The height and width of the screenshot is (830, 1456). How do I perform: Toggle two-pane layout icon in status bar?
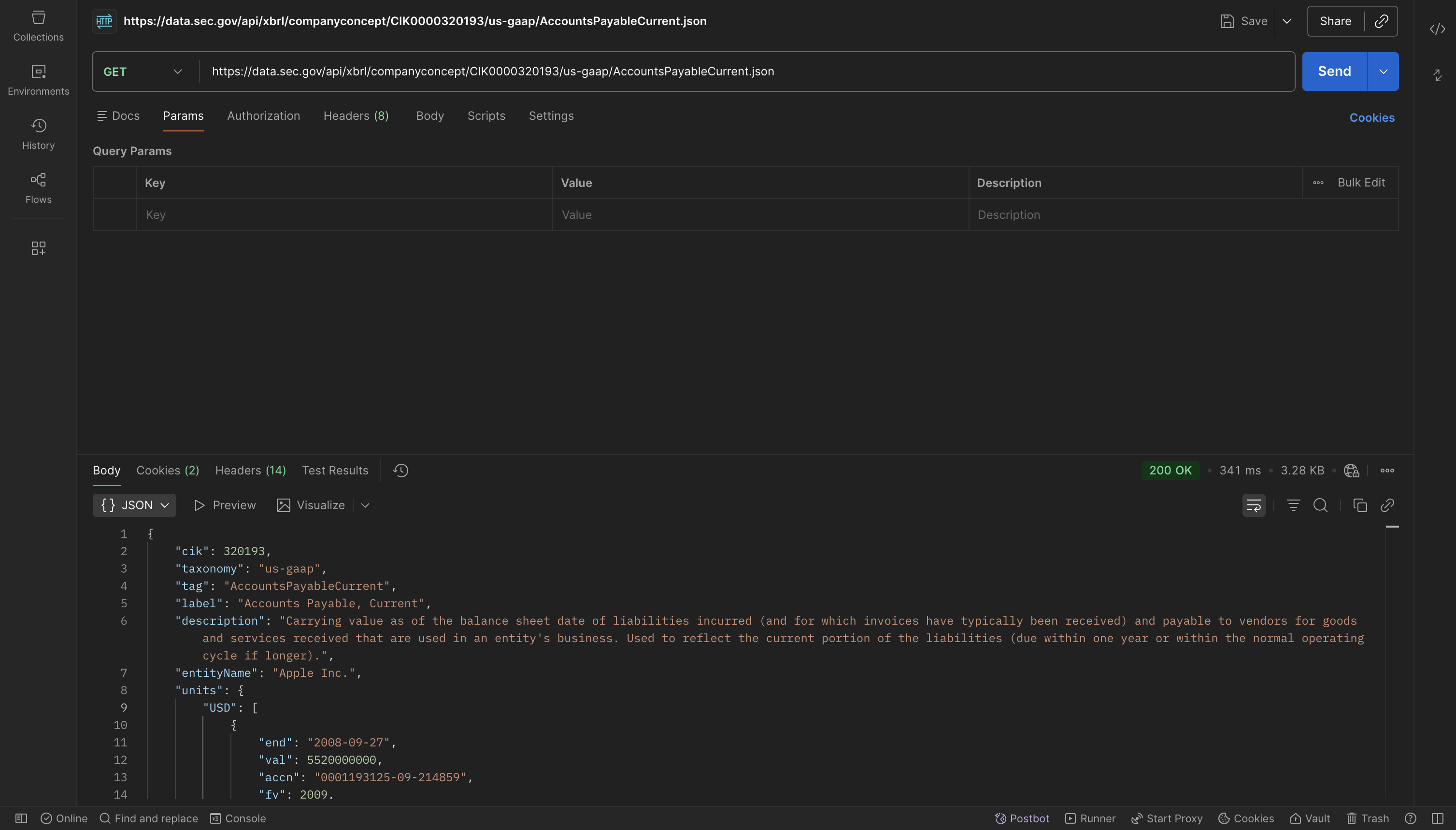[1437, 818]
